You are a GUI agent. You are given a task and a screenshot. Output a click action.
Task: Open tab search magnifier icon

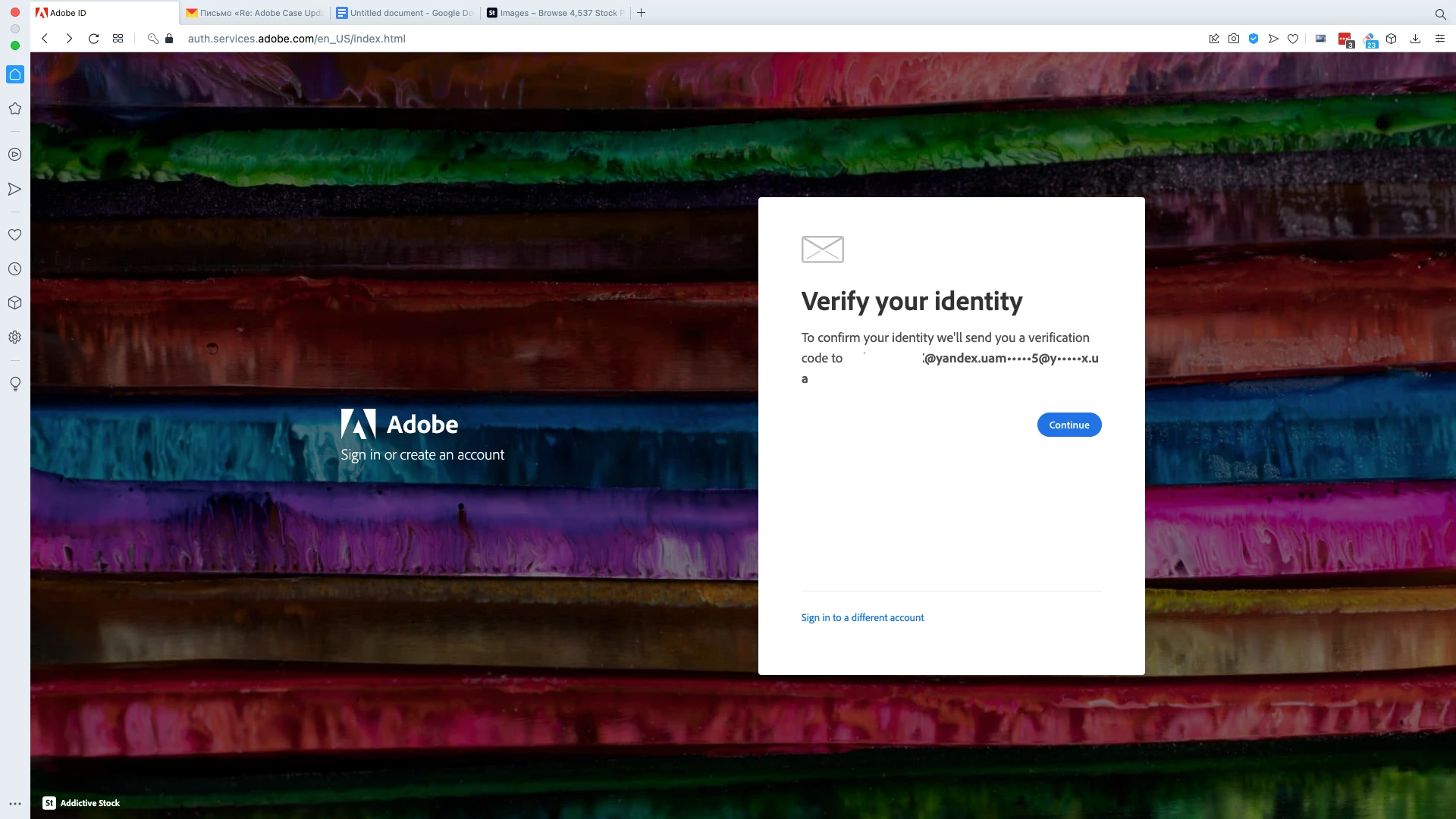point(1440,14)
